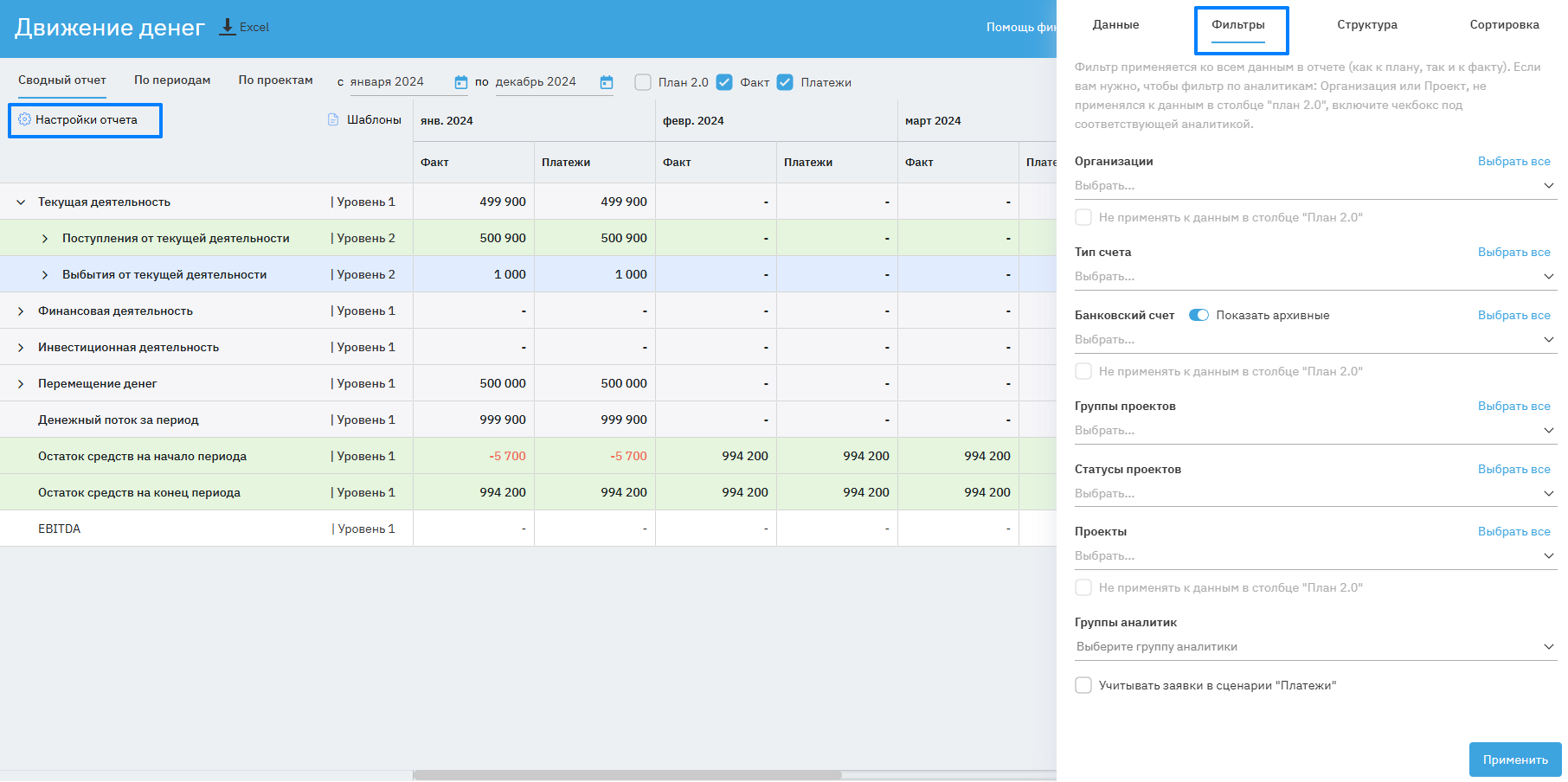Open the Тип счета dropdown
This screenshot has height=782, width=1568.
coord(1314,277)
